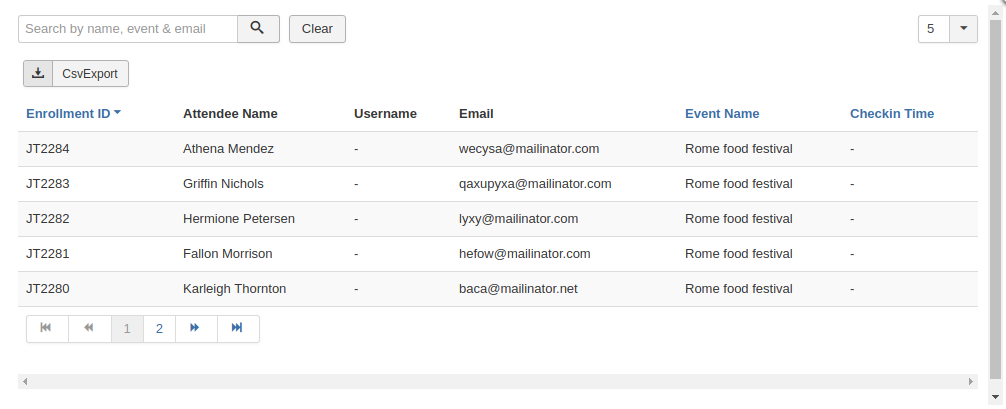Click the CsvExport button label
The width and height of the screenshot is (1006, 409).
coord(90,74)
